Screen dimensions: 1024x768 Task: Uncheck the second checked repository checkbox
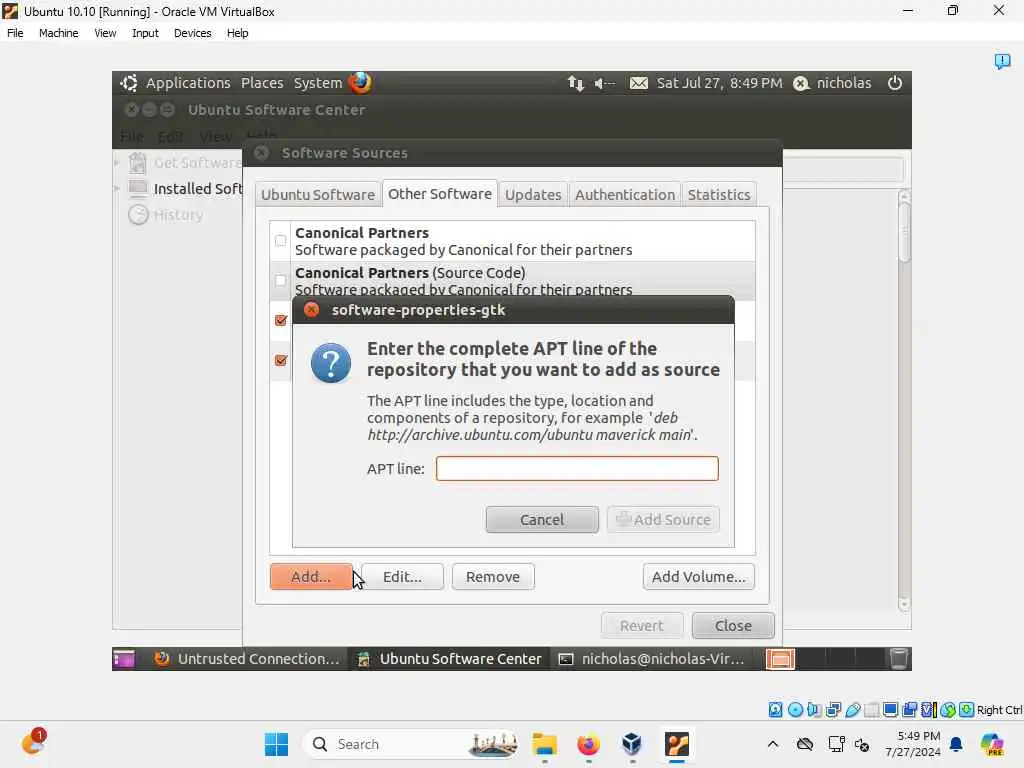point(281,360)
